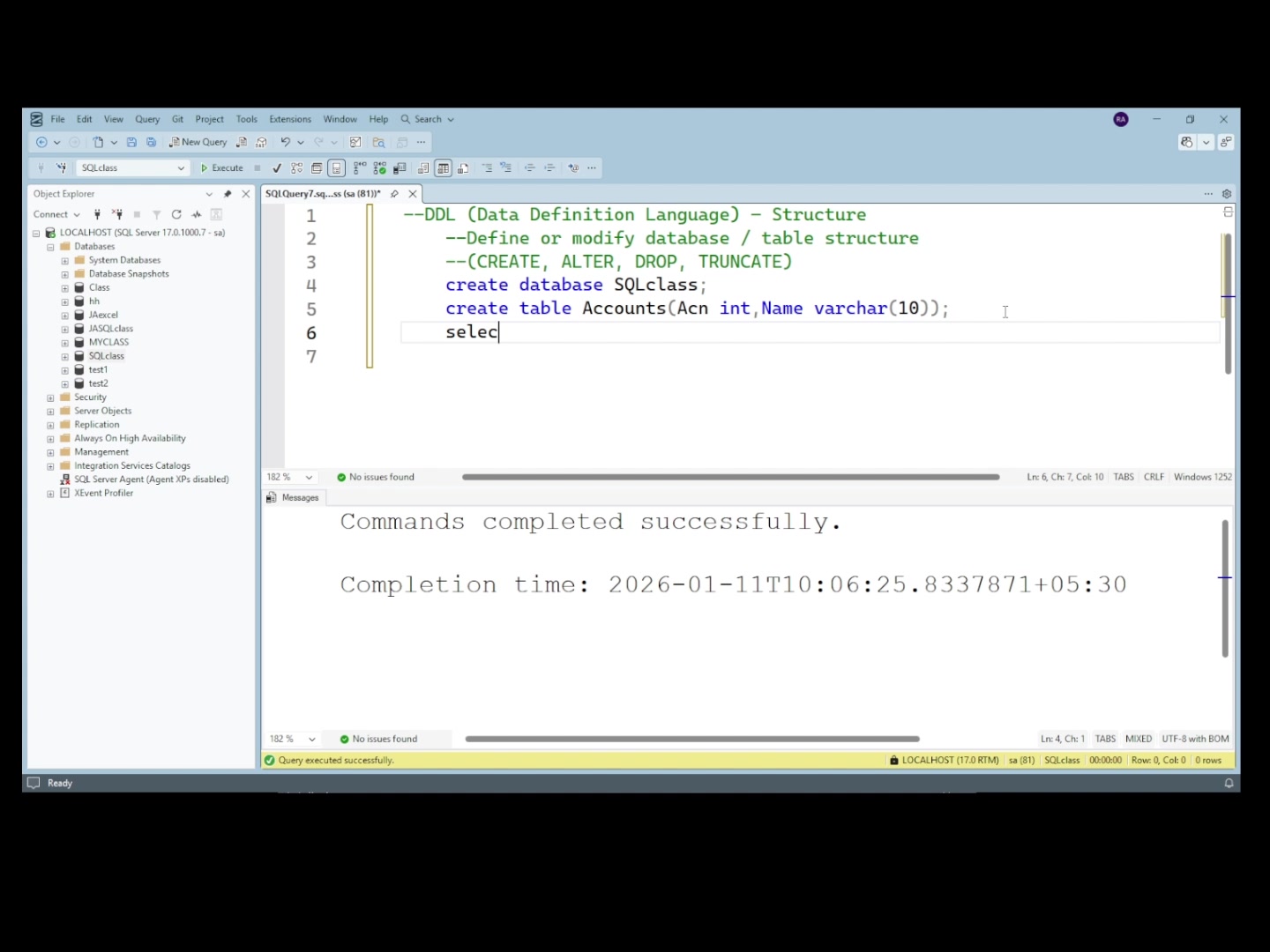The image size is (1270, 952).
Task: Click the Execute query button
Action: pos(221,167)
